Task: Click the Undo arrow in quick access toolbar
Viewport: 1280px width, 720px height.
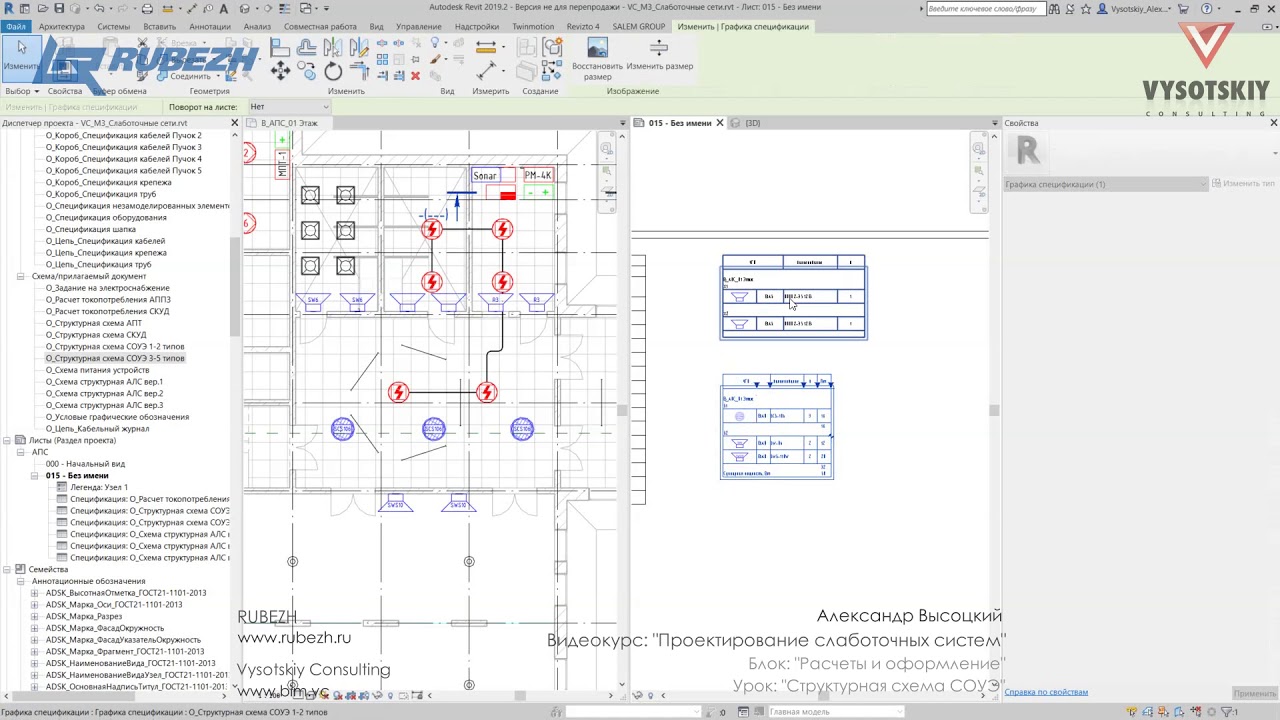Action: click(x=98, y=8)
